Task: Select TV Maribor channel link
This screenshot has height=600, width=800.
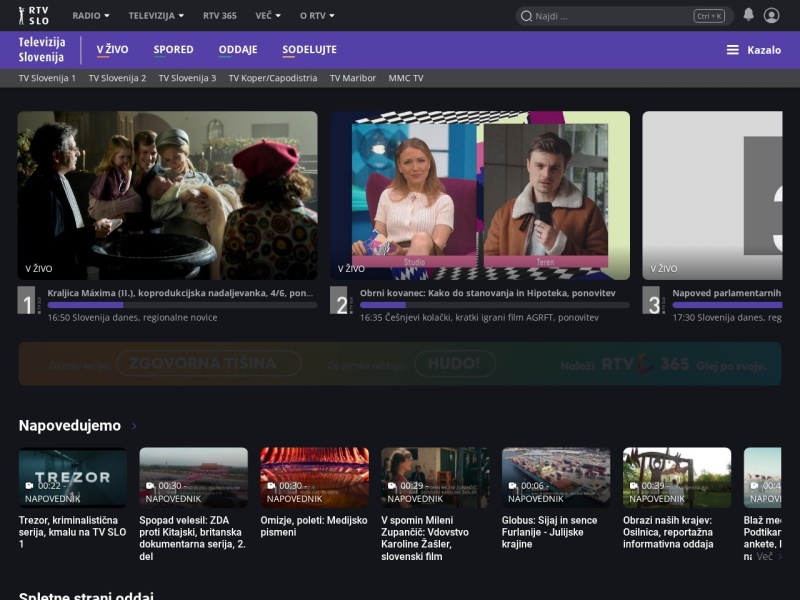Action: [353, 78]
